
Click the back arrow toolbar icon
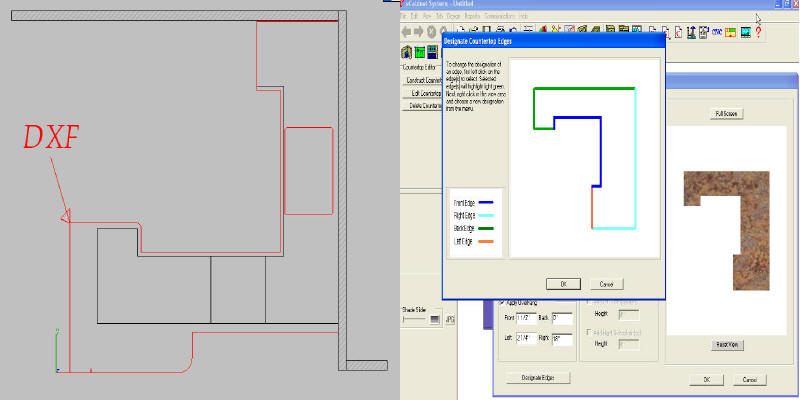click(x=406, y=32)
